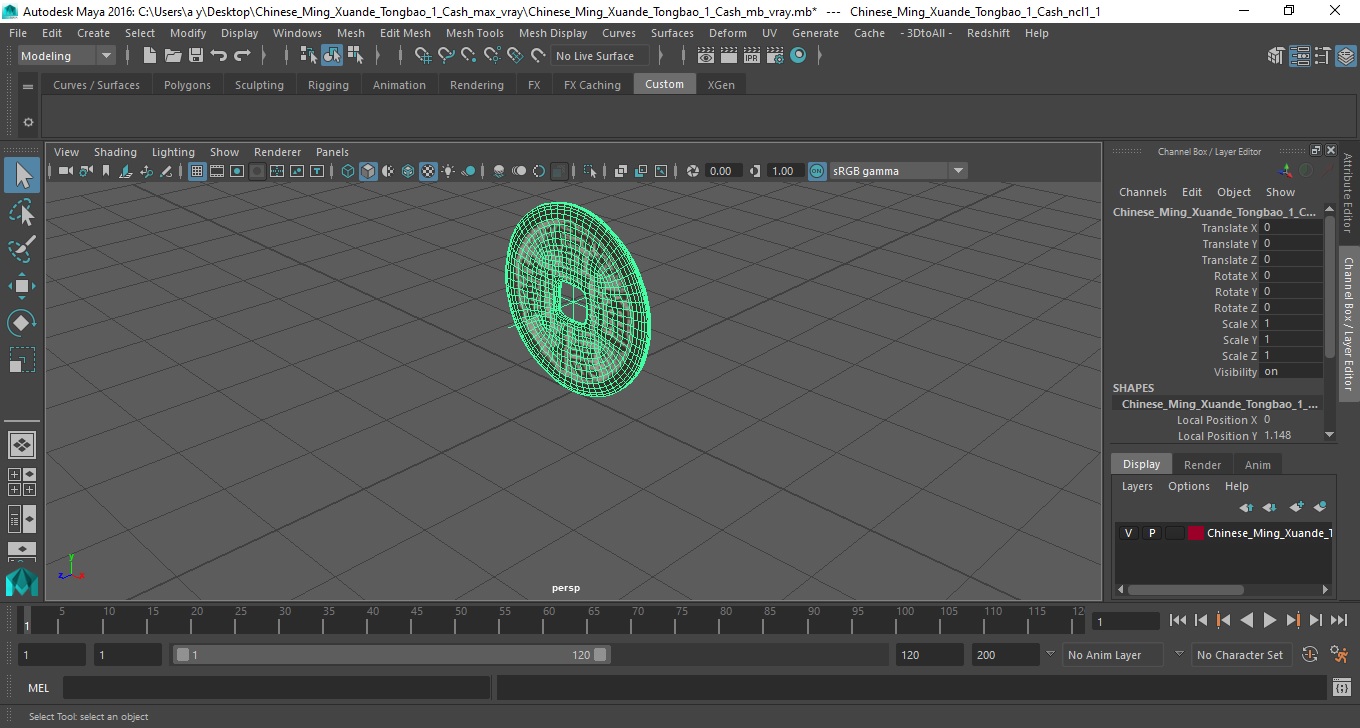
Task: Open the Render View clapboard icon
Action: tap(707, 56)
